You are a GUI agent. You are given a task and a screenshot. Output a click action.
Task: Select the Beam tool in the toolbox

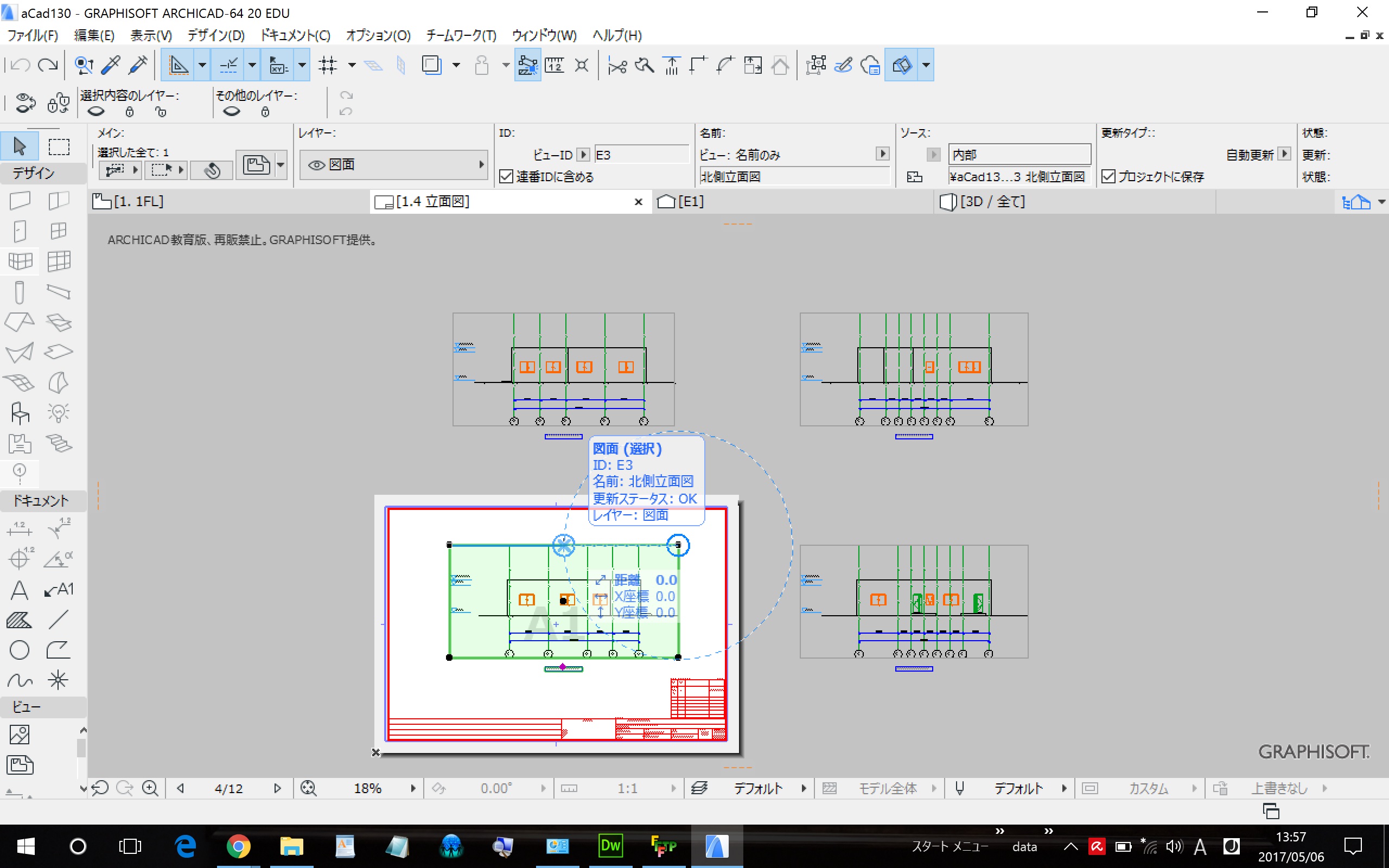pos(59,292)
